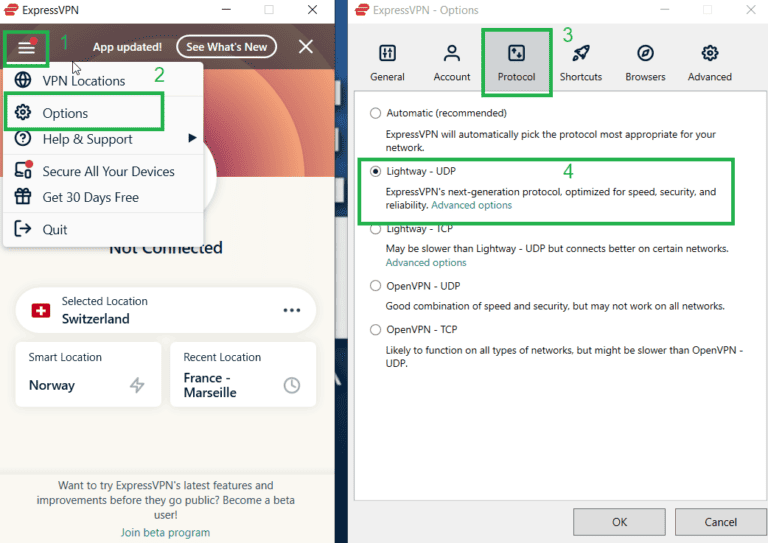Choose Lightway - TCP protocol
The width and height of the screenshot is (768, 543).
click(375, 229)
